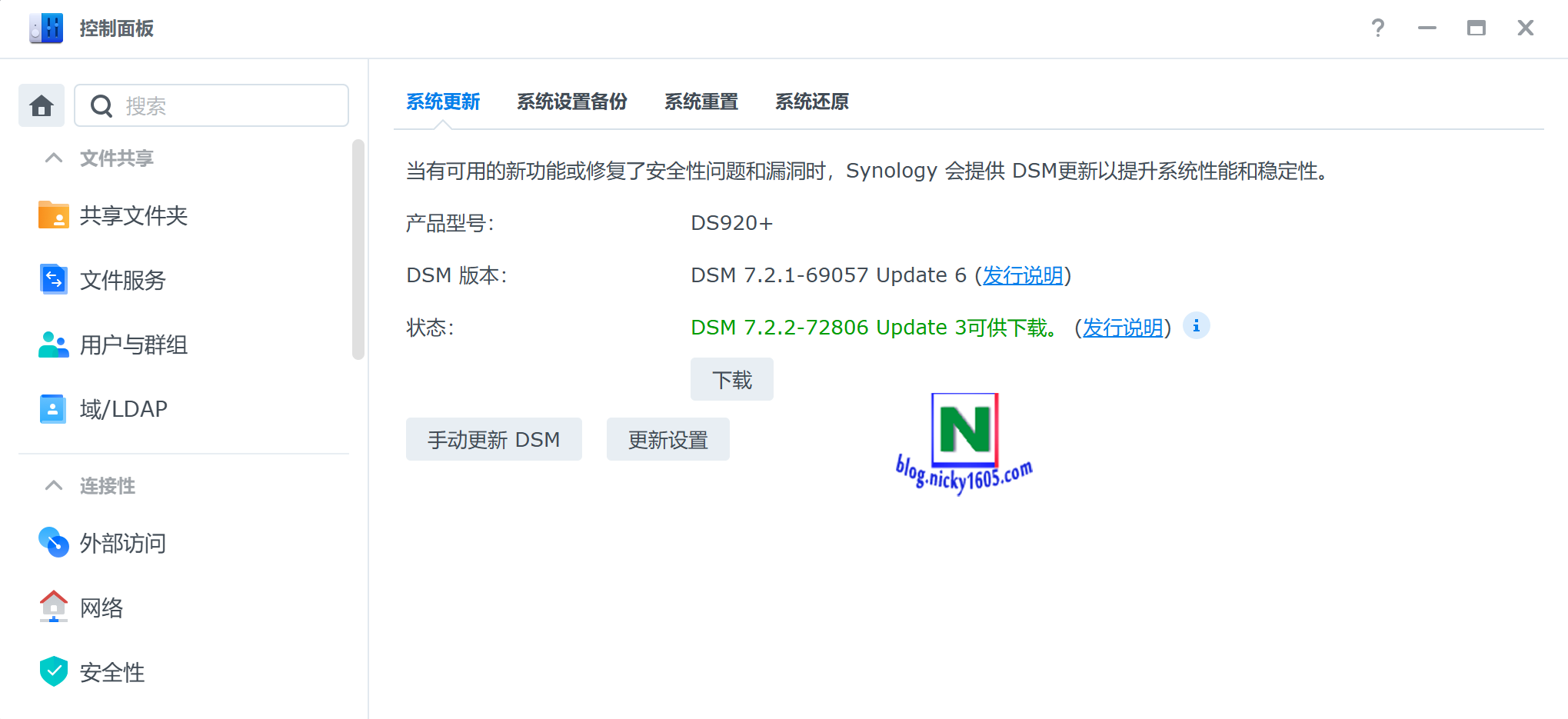Screen dimensions: 1568x719
Task: Click the 下载 button
Action: [x=732, y=379]
